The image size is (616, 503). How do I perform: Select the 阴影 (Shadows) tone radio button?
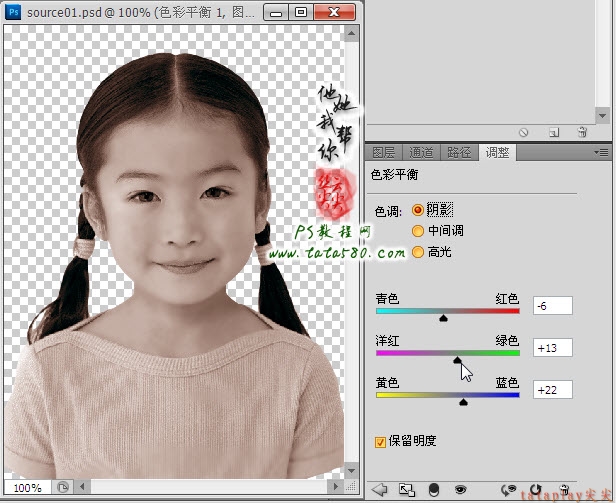point(418,210)
